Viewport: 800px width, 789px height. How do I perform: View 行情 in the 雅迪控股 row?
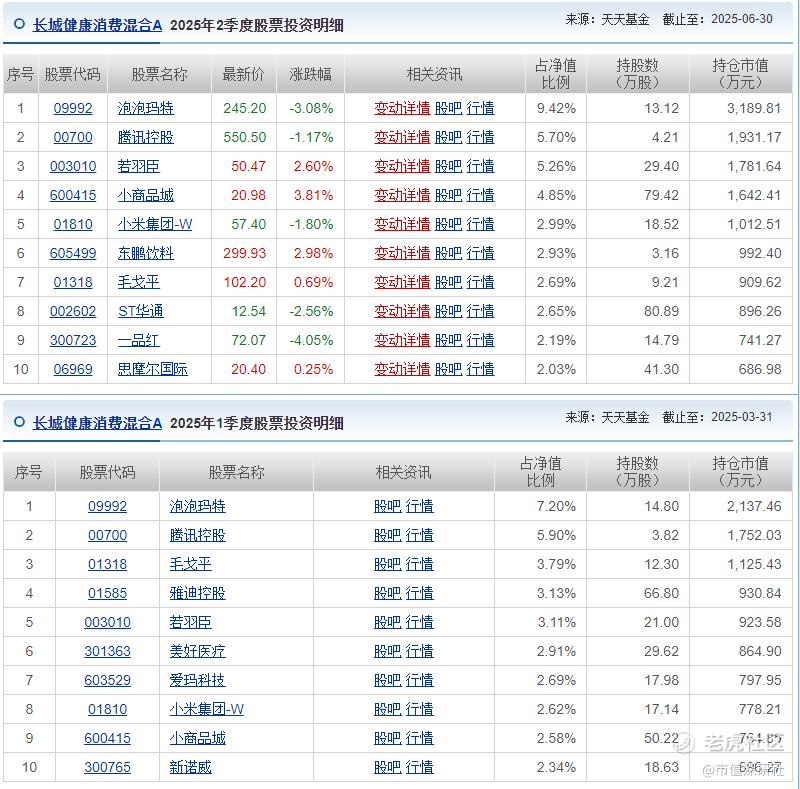[419, 594]
